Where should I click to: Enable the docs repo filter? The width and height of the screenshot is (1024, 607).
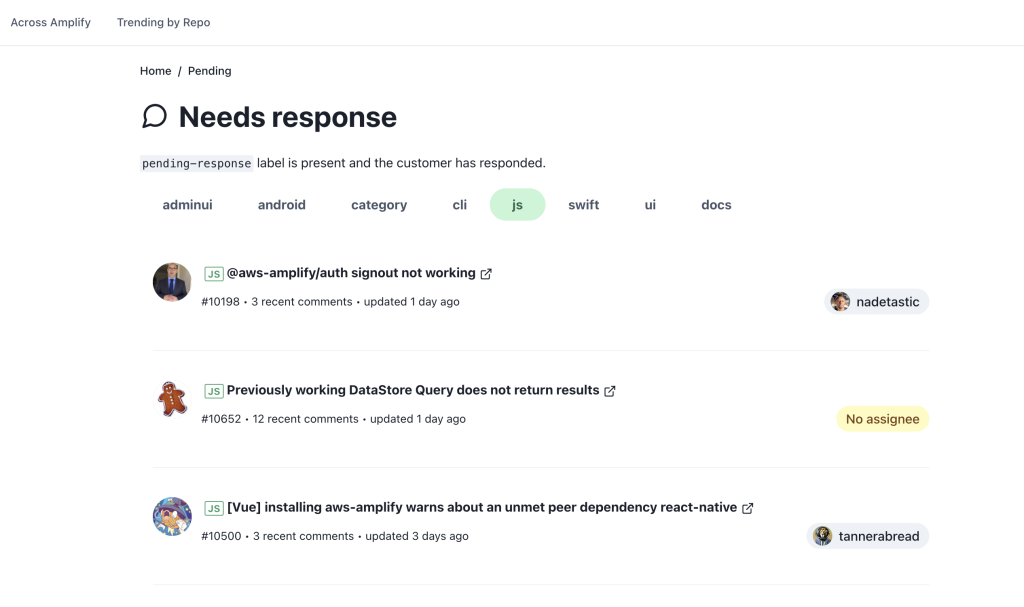coord(715,204)
